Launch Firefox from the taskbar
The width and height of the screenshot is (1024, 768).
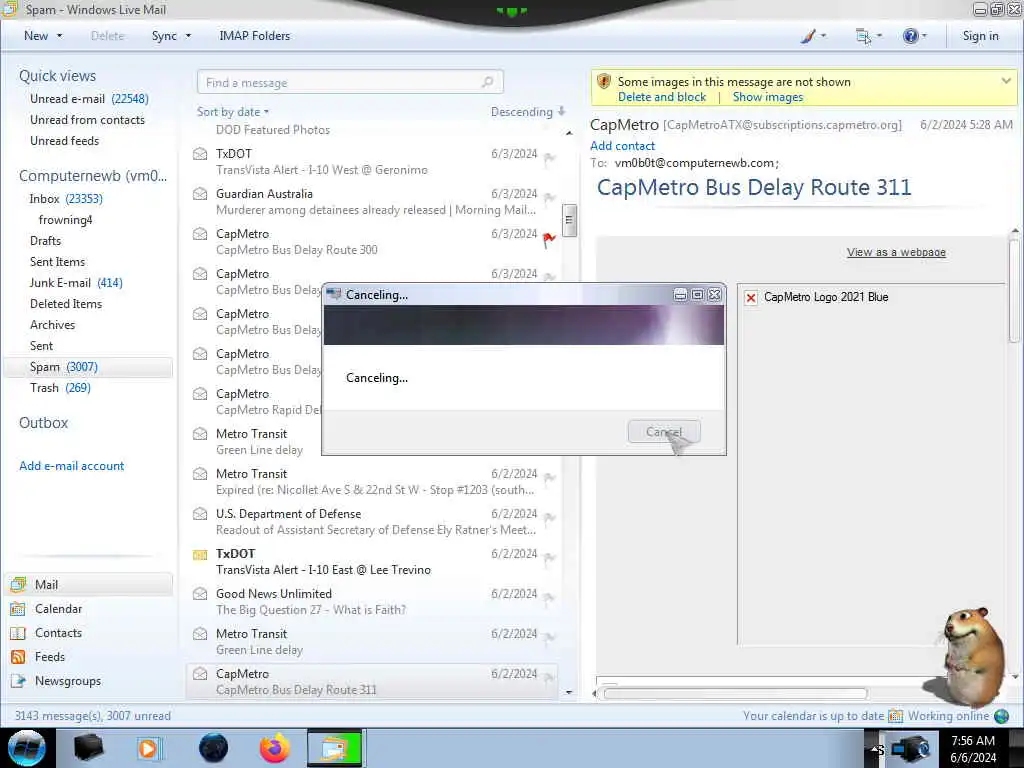click(x=274, y=748)
